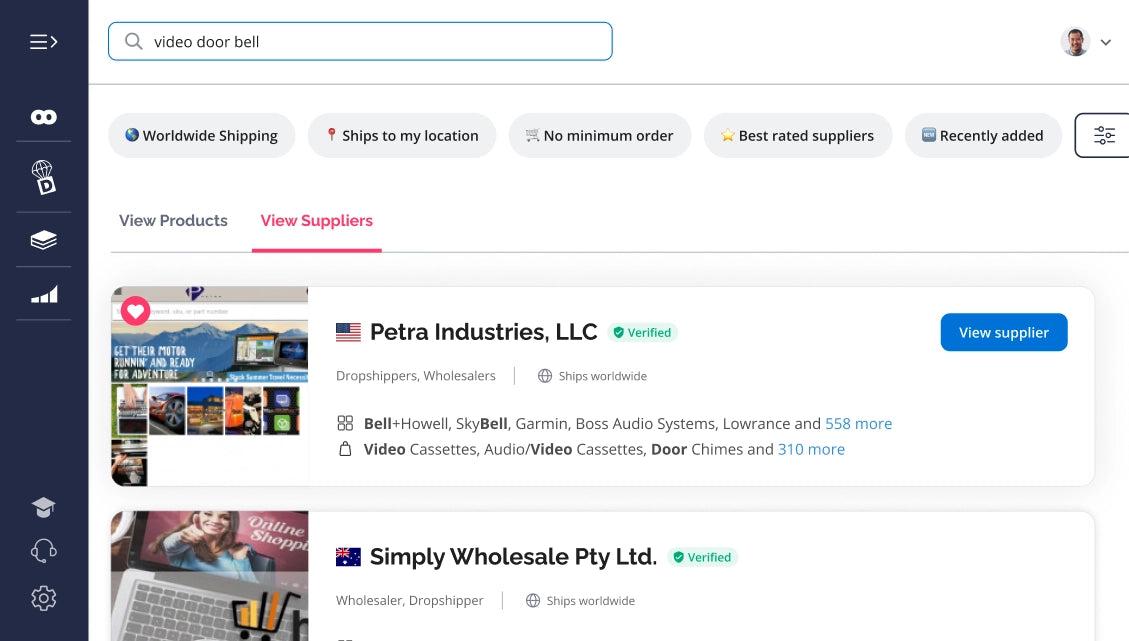The height and width of the screenshot is (641, 1129).
Task: Open the bar chart analytics sidebar icon
Action: [44, 295]
